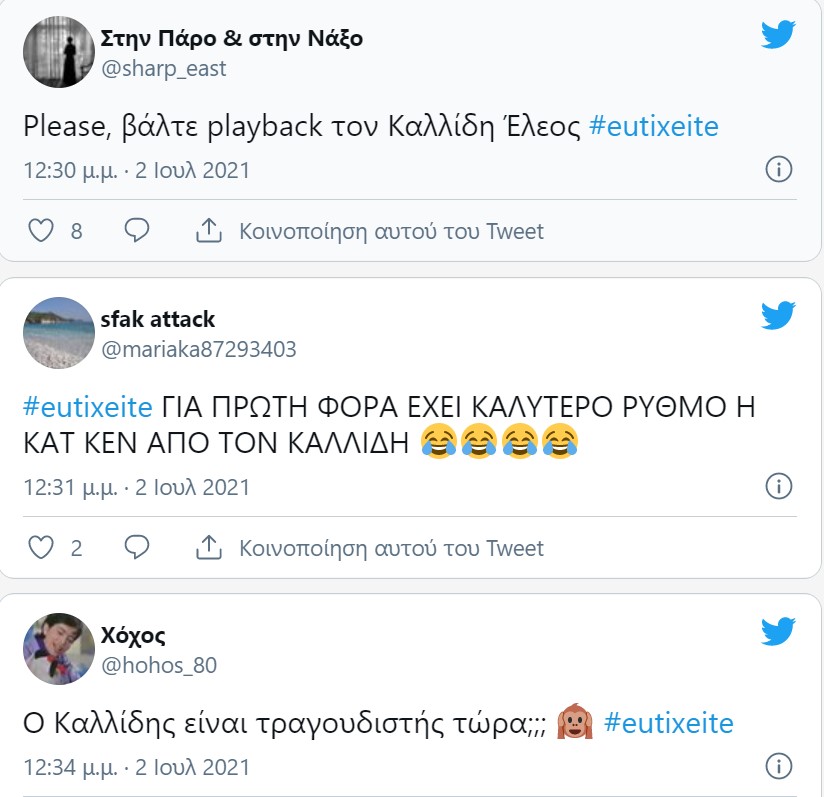The image size is (824, 797).
Task: Click Twitter bird icon on Χόχος tweet
Action: click(x=777, y=631)
